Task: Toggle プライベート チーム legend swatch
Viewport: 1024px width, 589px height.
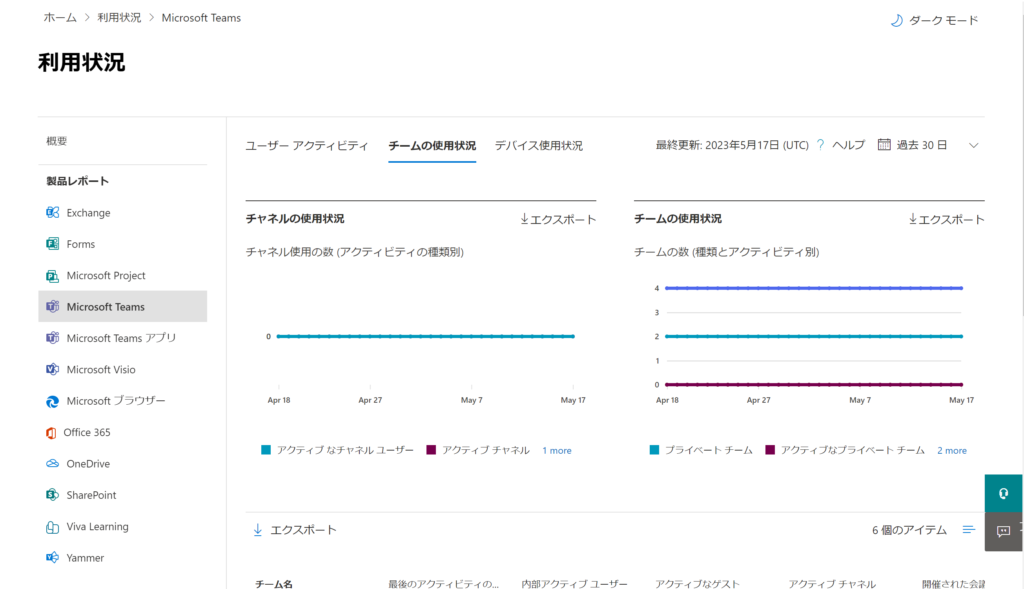Action: coord(654,450)
